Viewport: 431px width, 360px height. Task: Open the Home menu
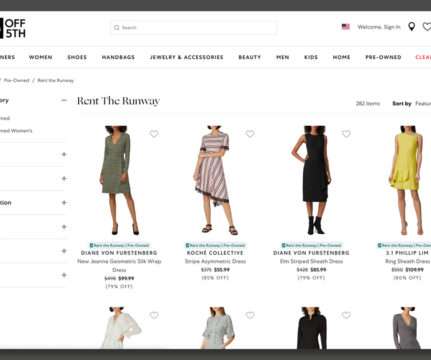[x=342, y=57]
